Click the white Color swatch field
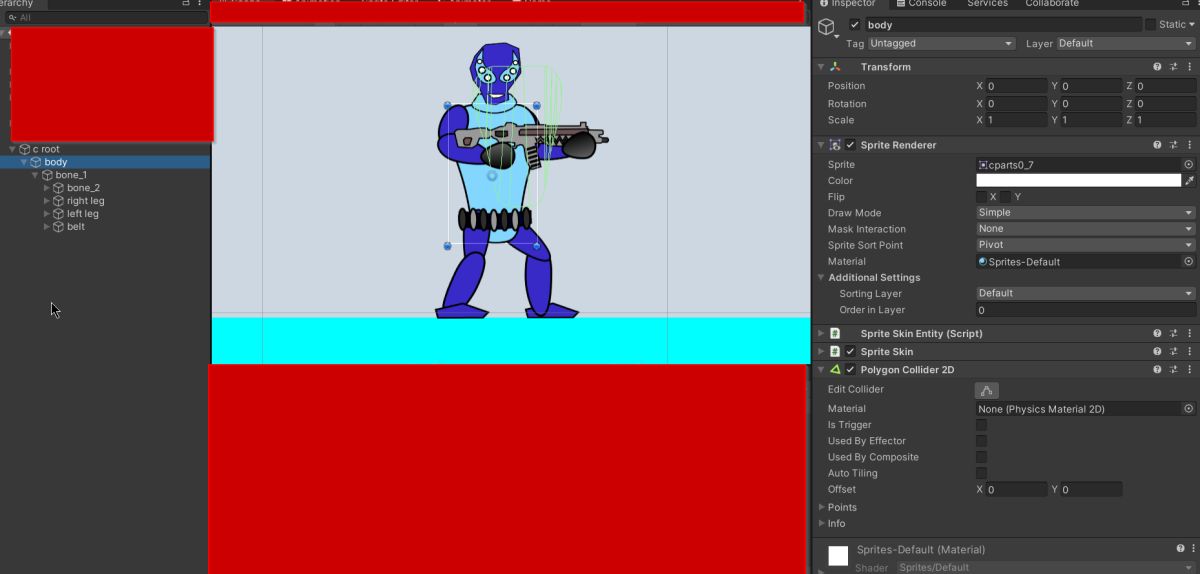This screenshot has width=1200, height=574. (x=1078, y=181)
